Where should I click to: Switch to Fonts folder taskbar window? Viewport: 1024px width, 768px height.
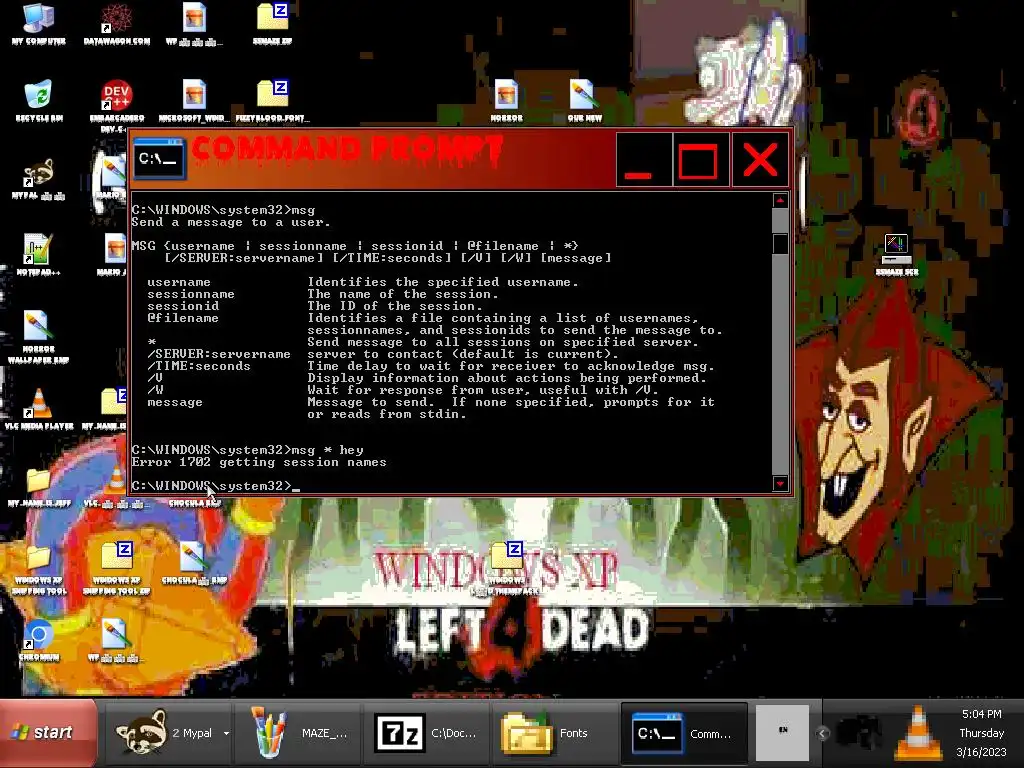pyautogui.click(x=555, y=733)
